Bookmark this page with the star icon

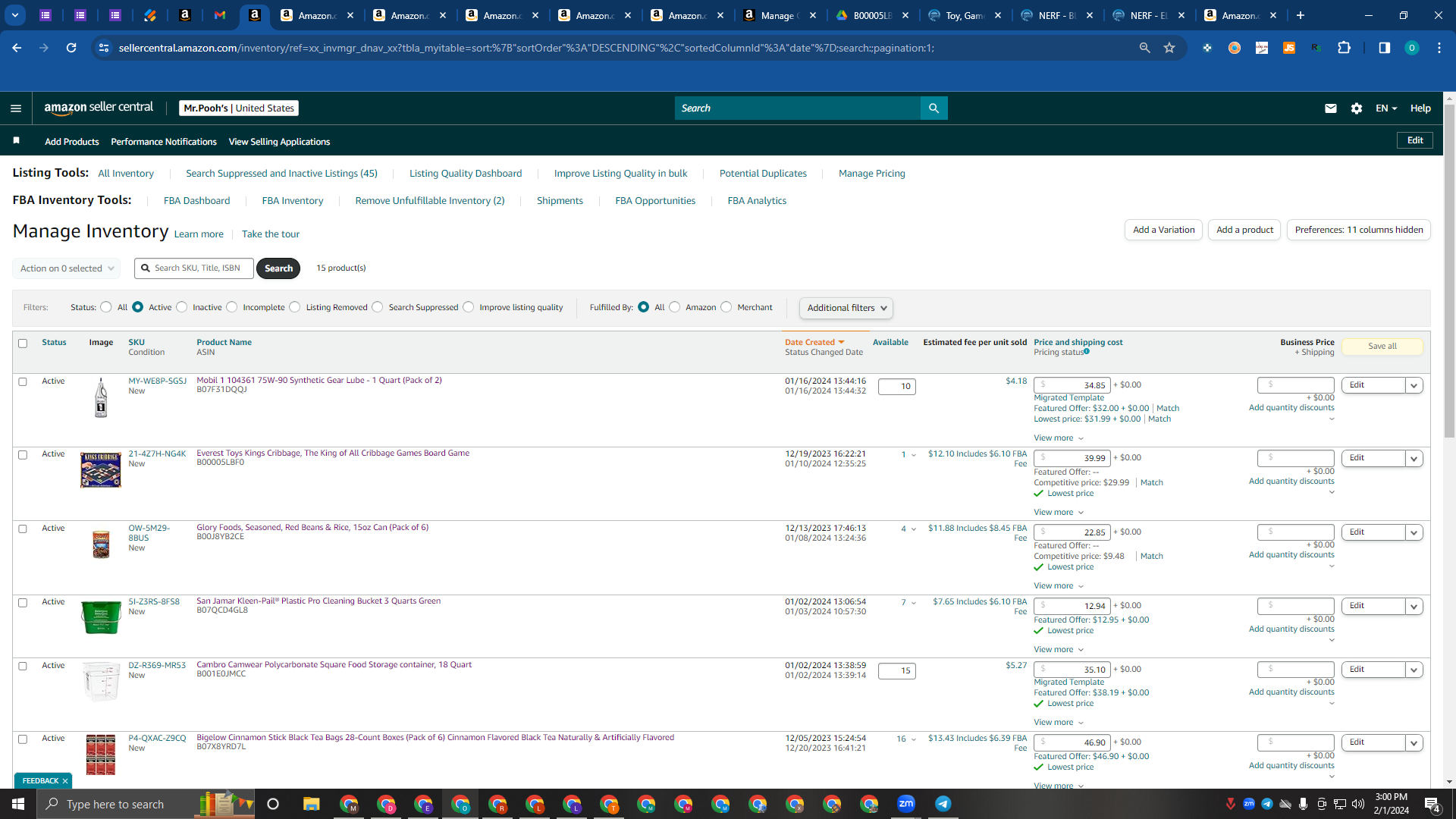1169,48
